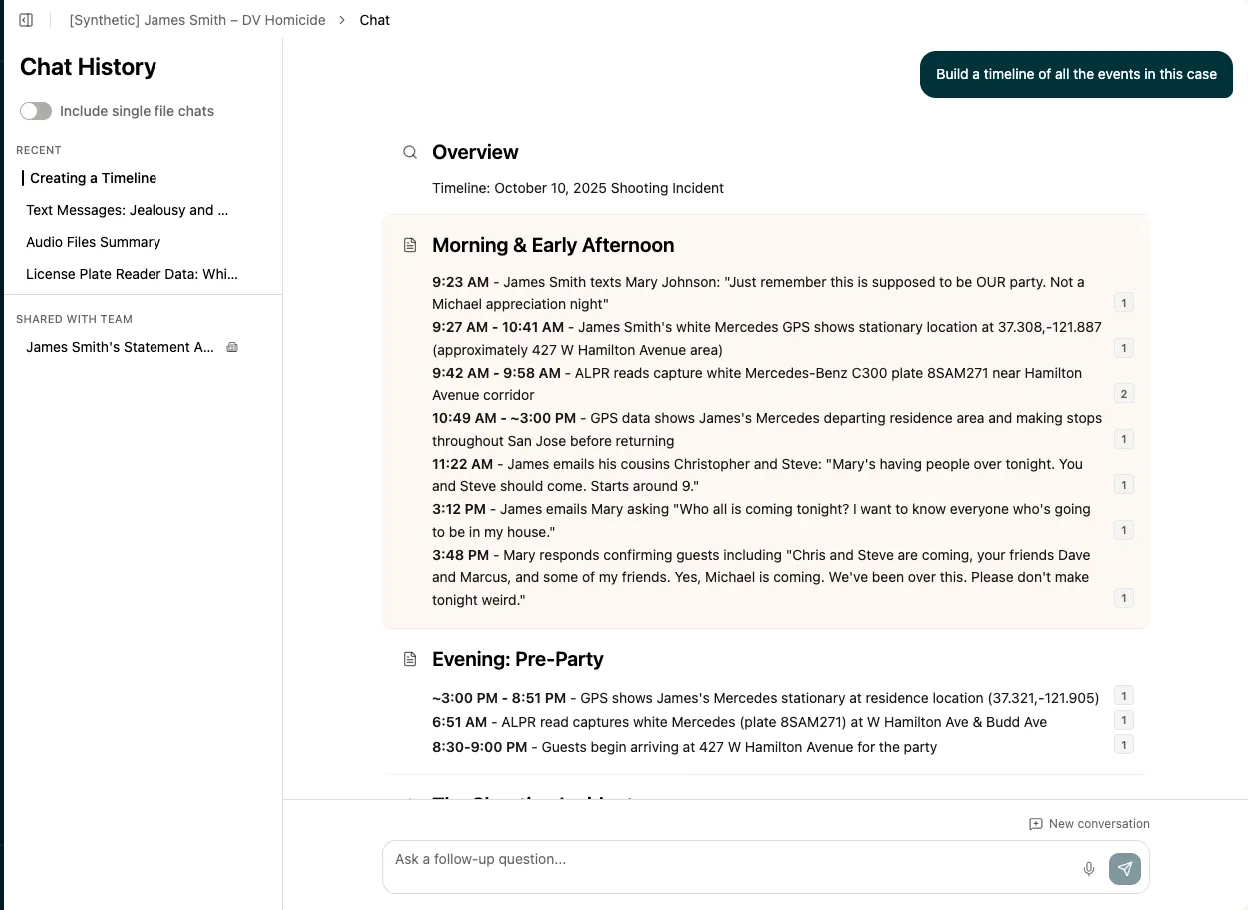Open the License Plate Reader Data chat

133,274
